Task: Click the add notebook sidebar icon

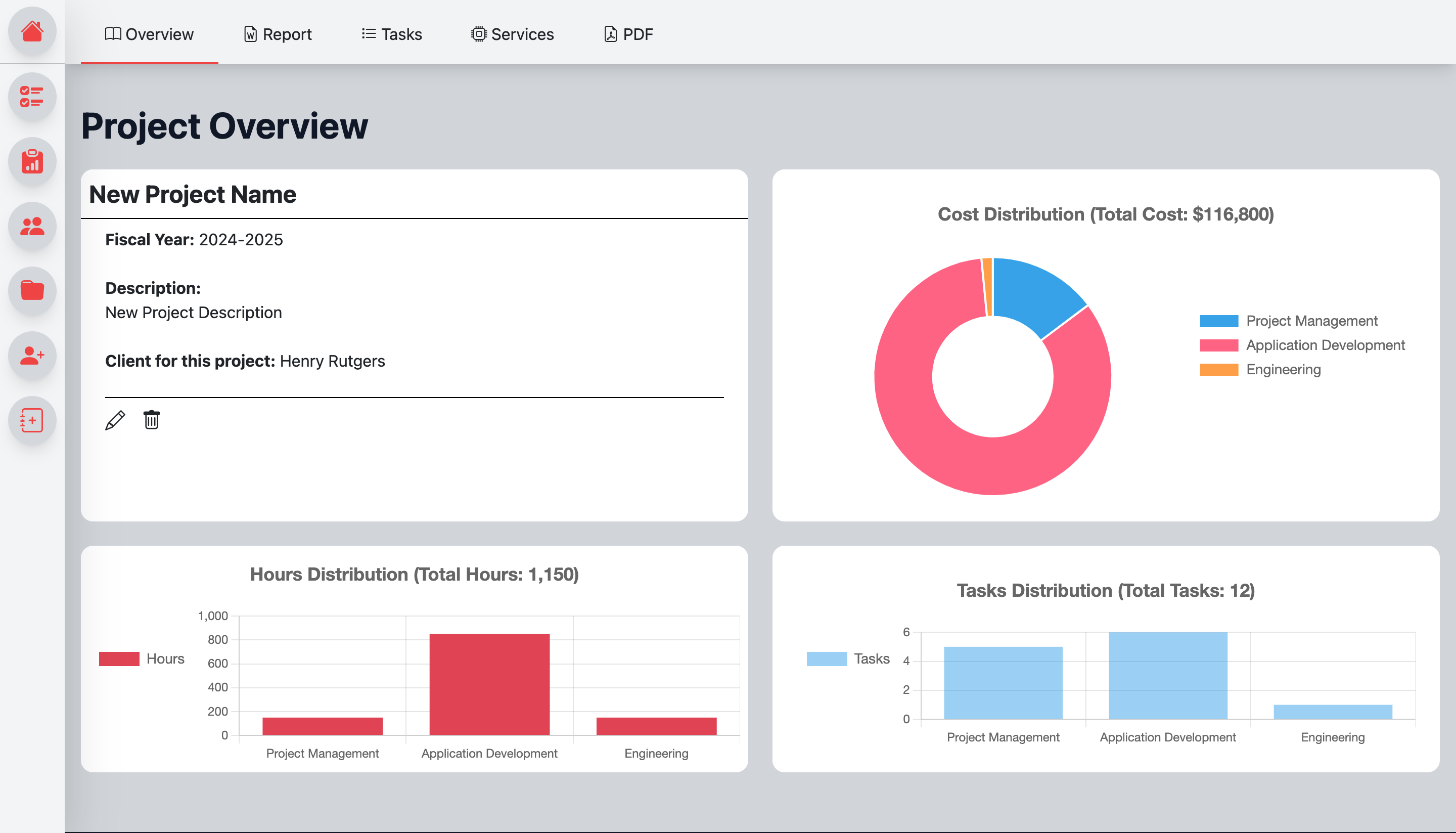Action: [32, 420]
